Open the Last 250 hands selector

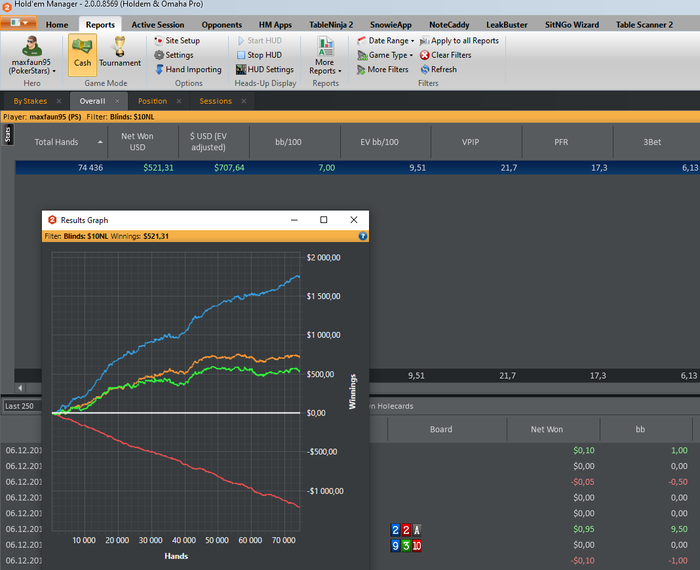21,406
